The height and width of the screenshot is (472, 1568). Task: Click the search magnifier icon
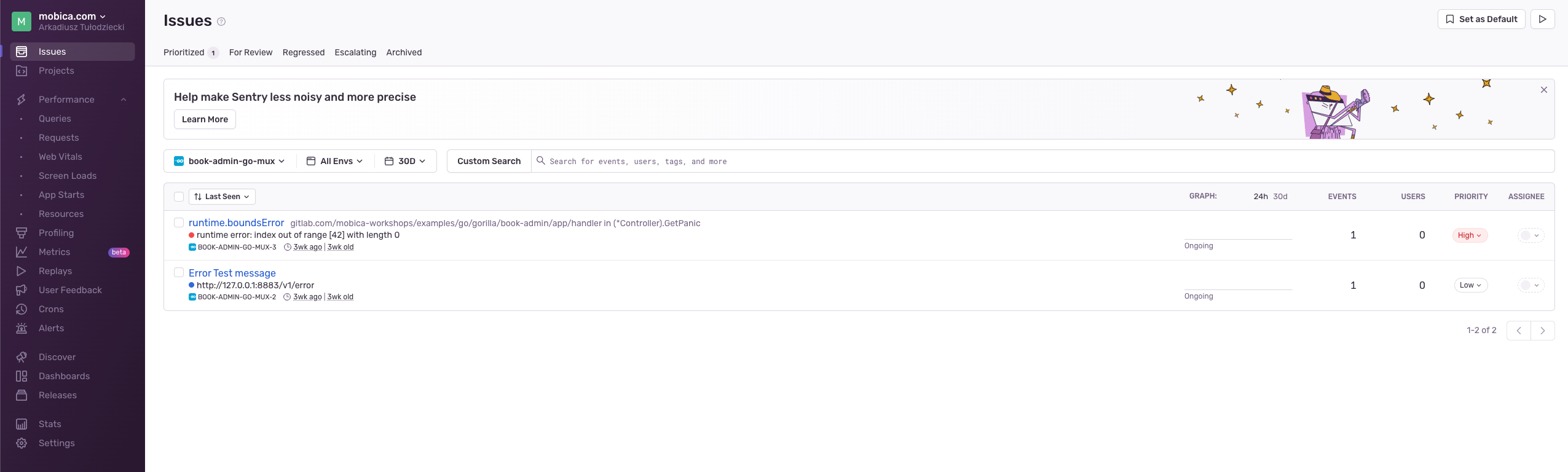click(x=541, y=160)
